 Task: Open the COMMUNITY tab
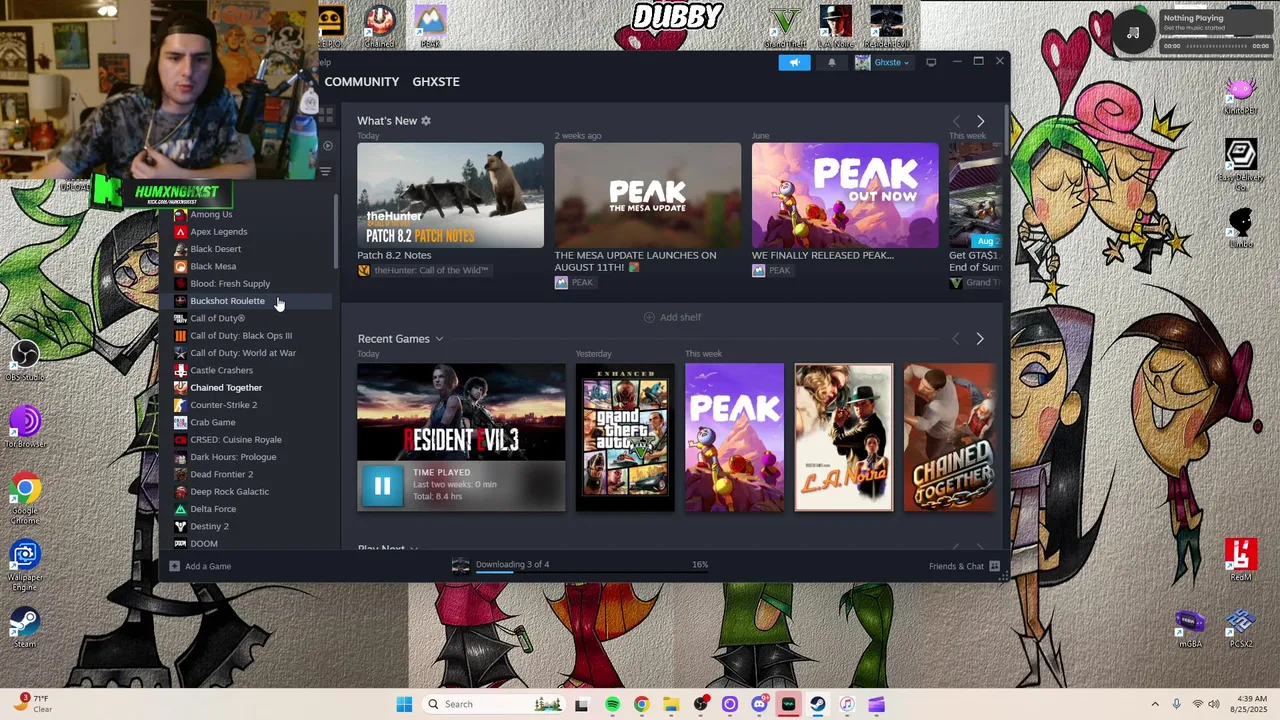pyautogui.click(x=361, y=81)
